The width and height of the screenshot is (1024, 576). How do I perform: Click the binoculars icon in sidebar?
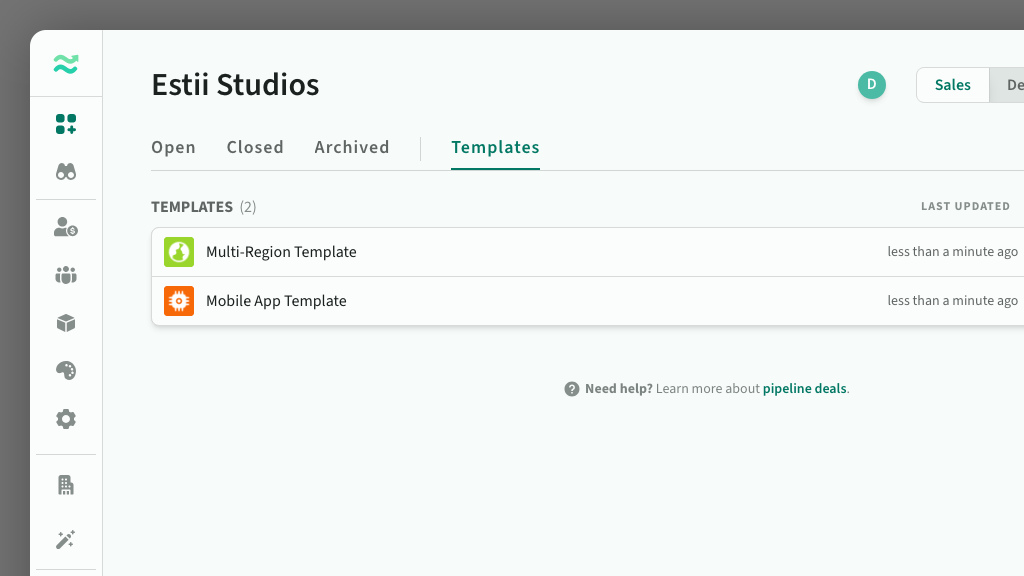[66, 172]
